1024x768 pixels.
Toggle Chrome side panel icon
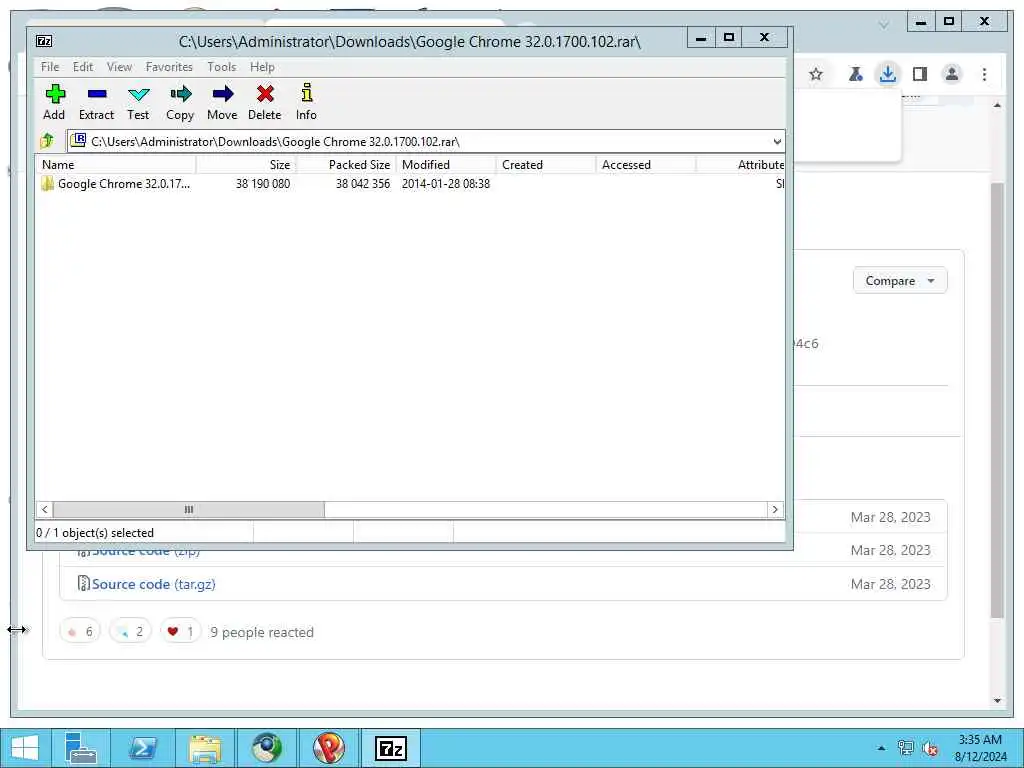[920, 74]
